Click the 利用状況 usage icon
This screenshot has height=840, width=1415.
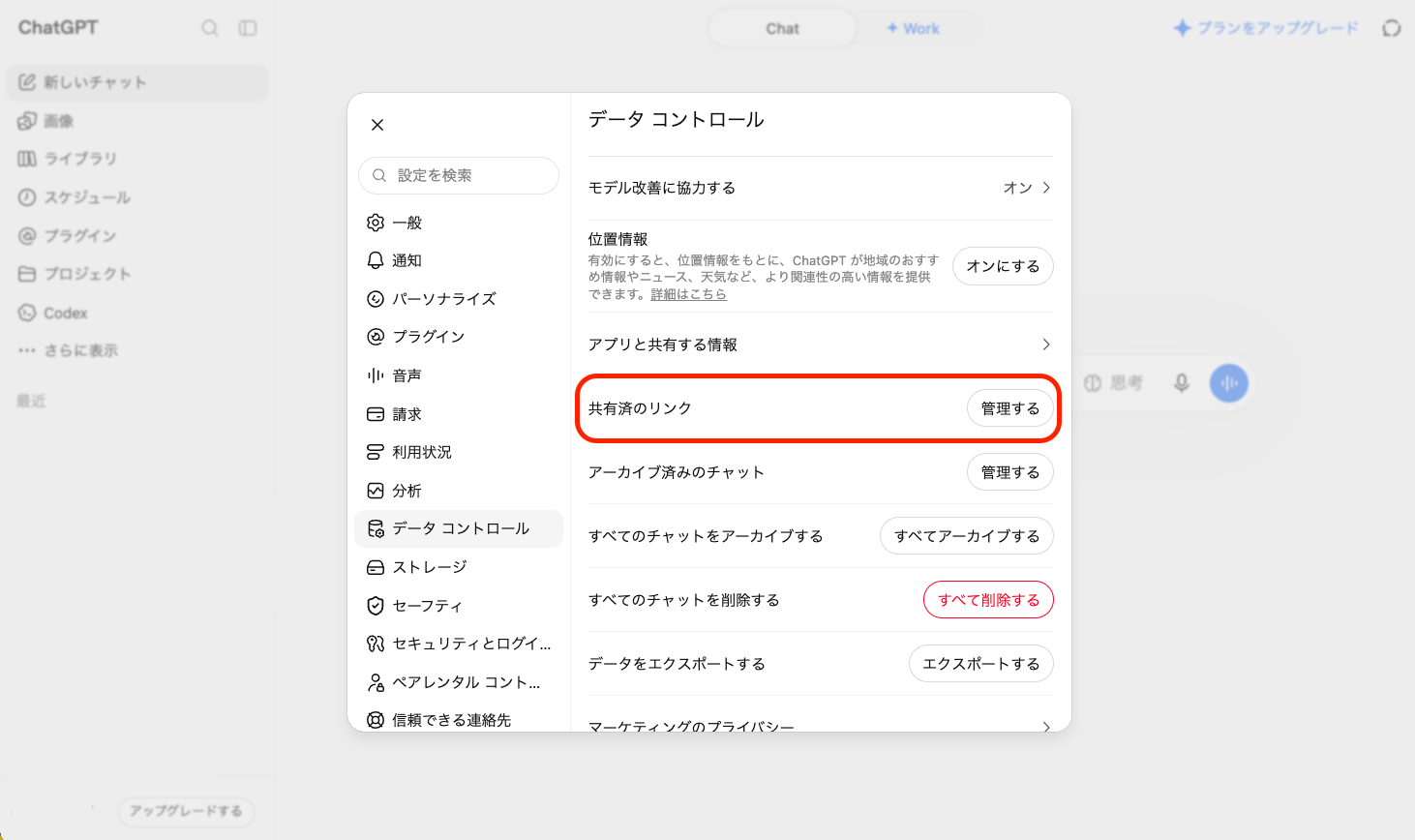(376, 452)
